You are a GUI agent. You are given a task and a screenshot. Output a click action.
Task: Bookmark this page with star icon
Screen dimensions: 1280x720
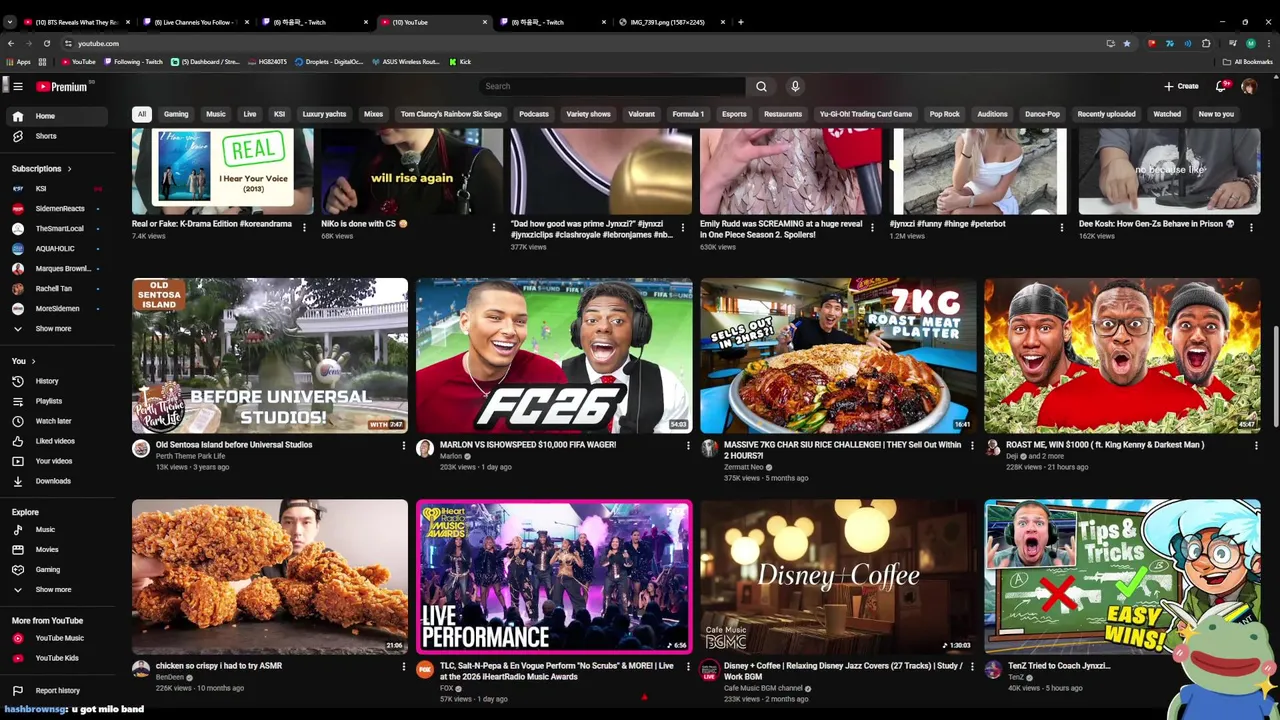click(x=1127, y=43)
